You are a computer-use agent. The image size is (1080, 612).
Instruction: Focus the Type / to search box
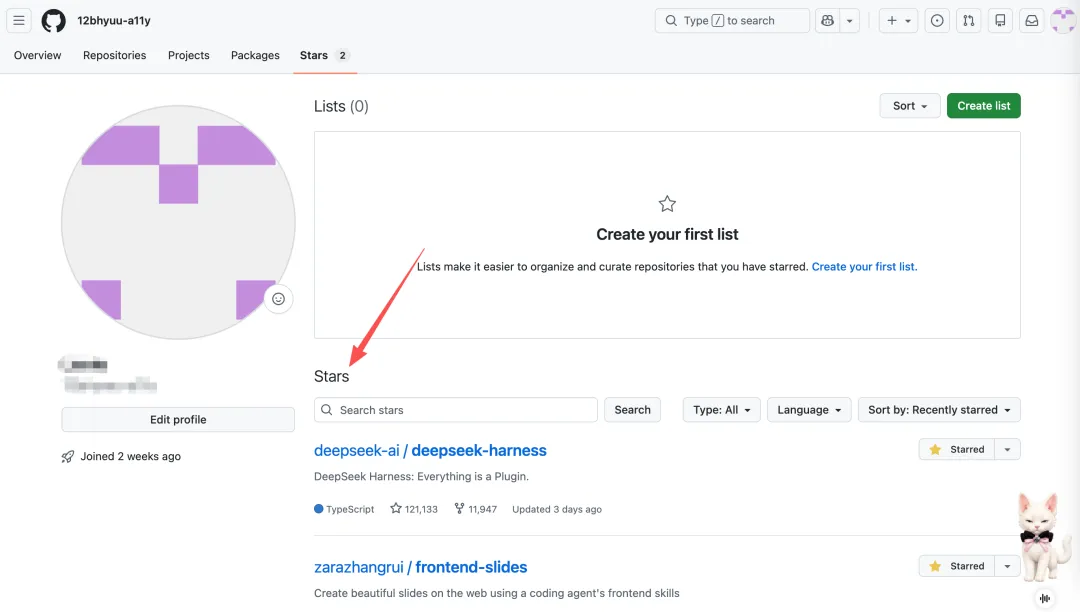(732, 21)
